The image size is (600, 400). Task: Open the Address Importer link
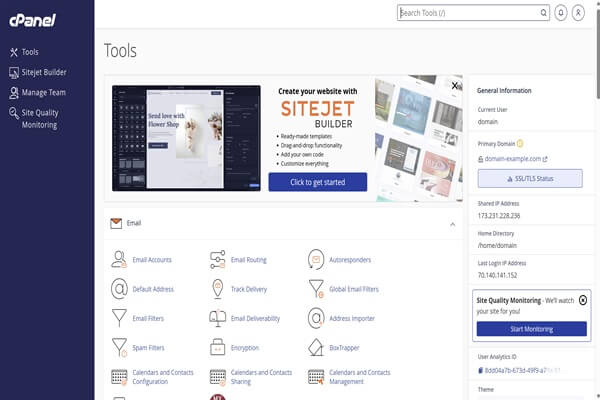coord(352,318)
